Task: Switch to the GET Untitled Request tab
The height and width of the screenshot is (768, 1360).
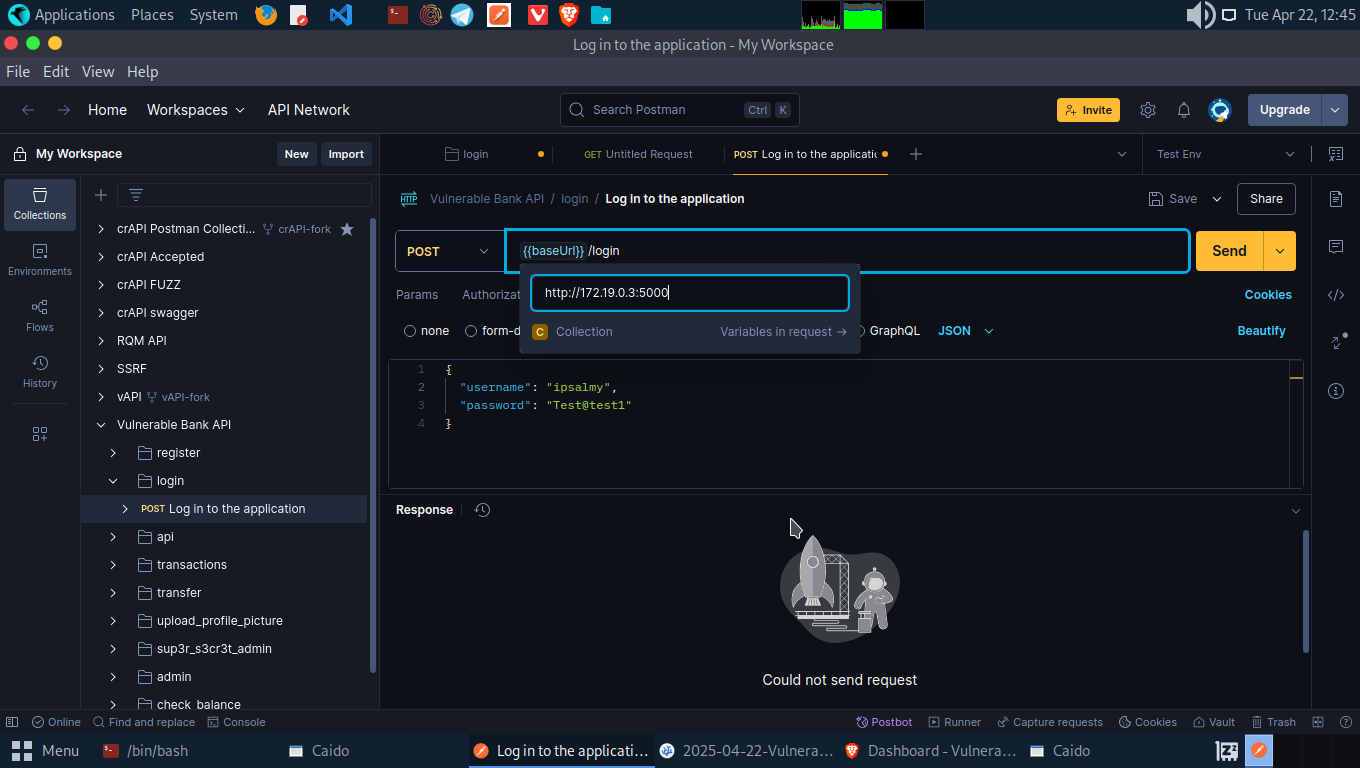Action: click(x=638, y=154)
